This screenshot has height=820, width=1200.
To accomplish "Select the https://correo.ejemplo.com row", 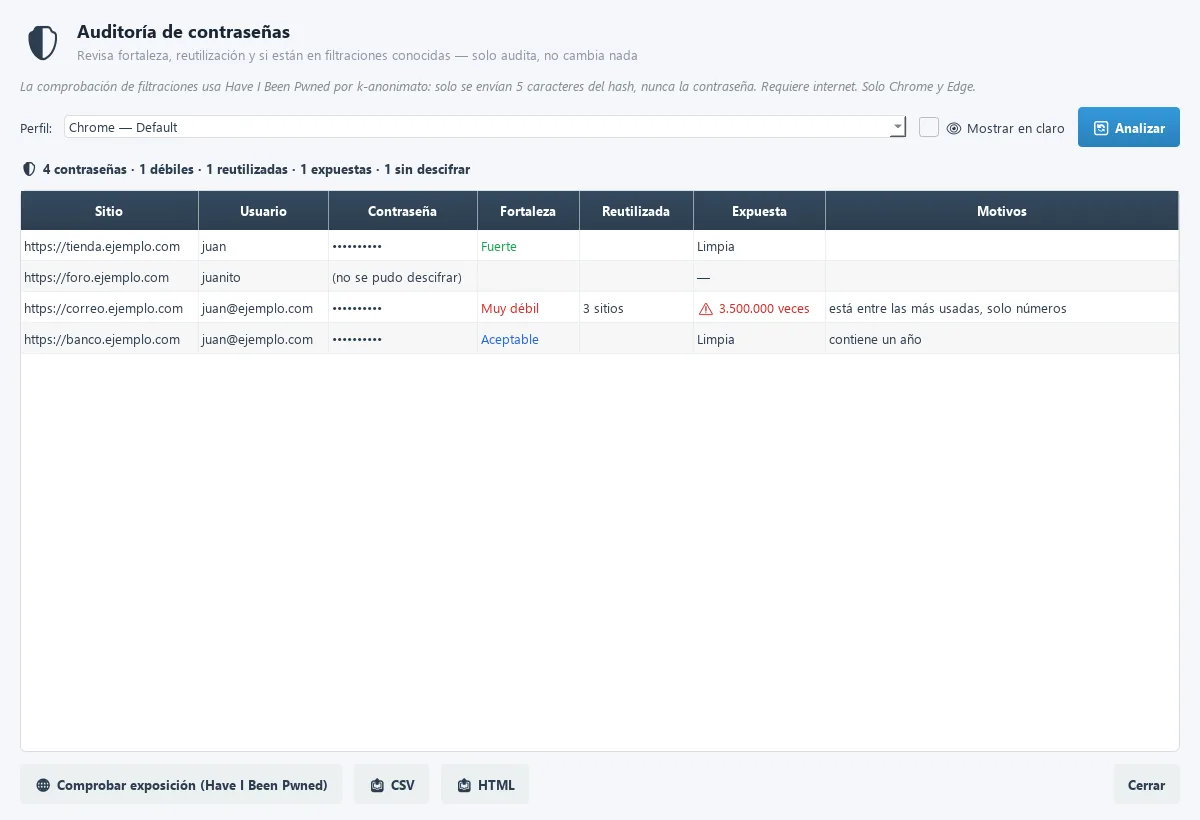I will (600, 308).
